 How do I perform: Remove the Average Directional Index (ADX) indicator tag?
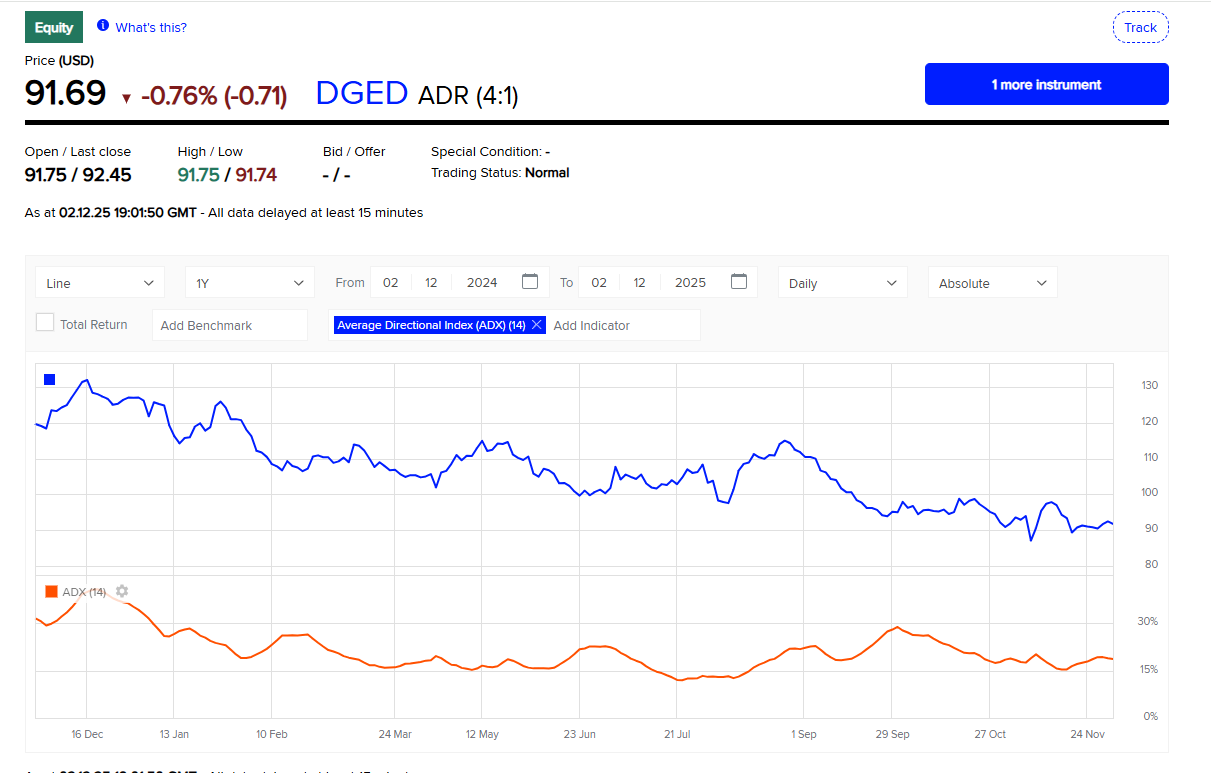pos(537,325)
